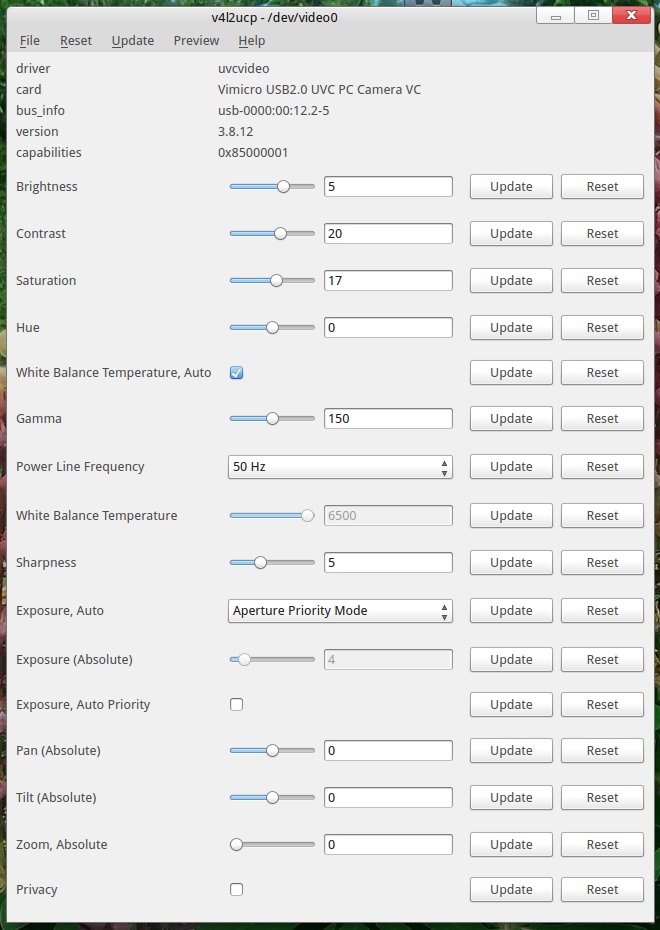Click Update button for Brightness
The width and height of the screenshot is (660, 930).
coord(511,187)
